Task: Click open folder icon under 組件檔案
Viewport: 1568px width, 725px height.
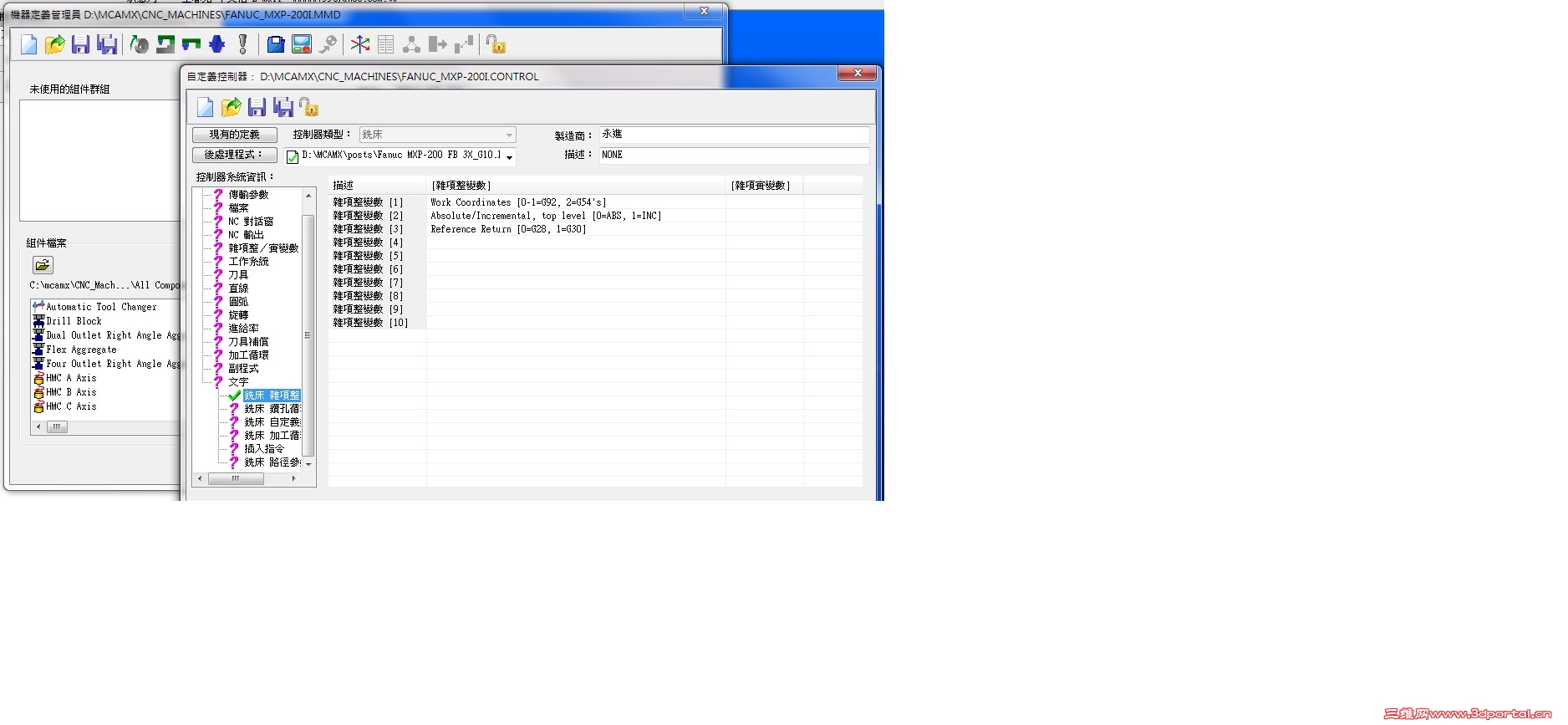Action: tap(43, 265)
